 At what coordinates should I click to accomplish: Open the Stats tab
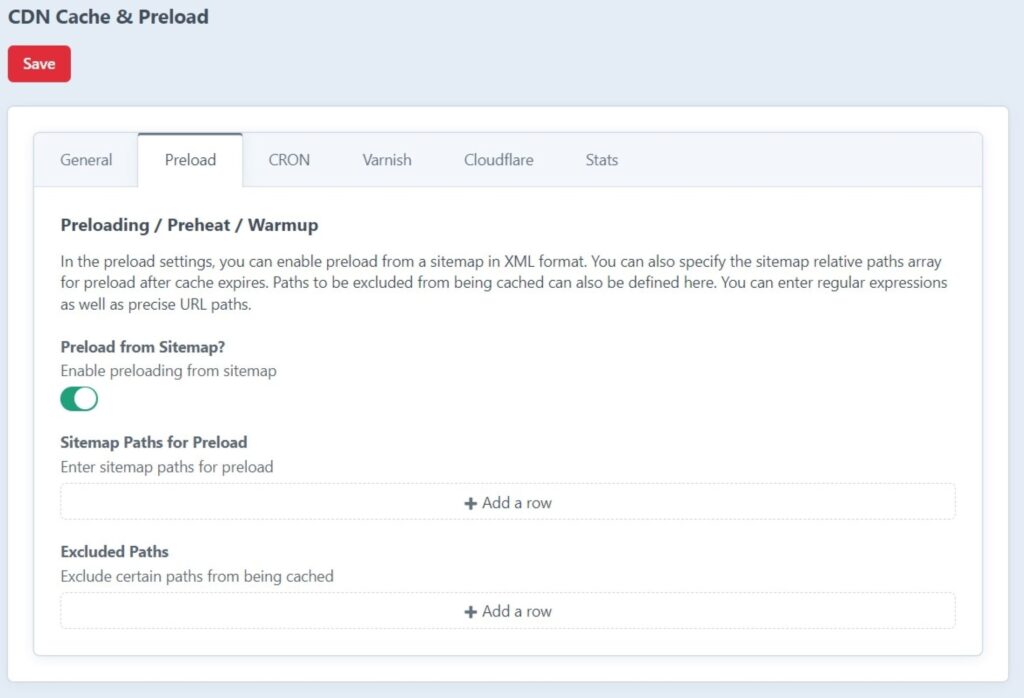pyautogui.click(x=601, y=160)
